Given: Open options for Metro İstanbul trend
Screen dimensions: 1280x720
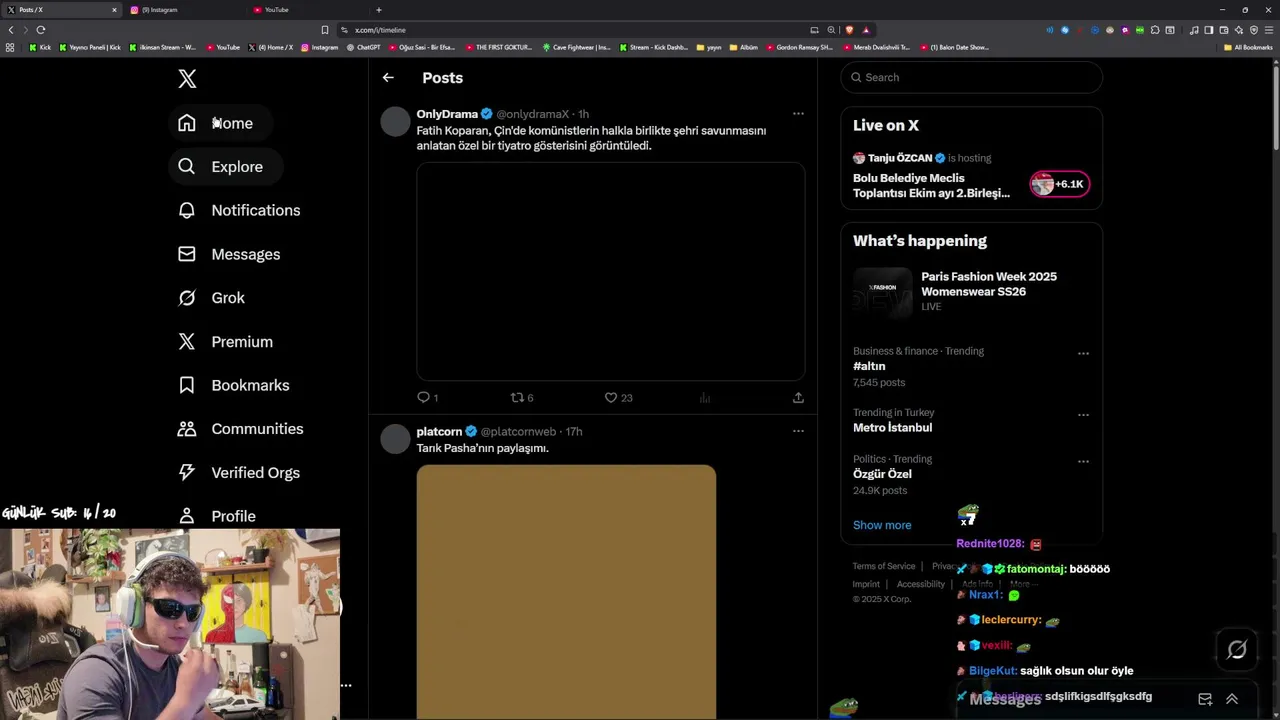Looking at the screenshot, I should point(1083,414).
